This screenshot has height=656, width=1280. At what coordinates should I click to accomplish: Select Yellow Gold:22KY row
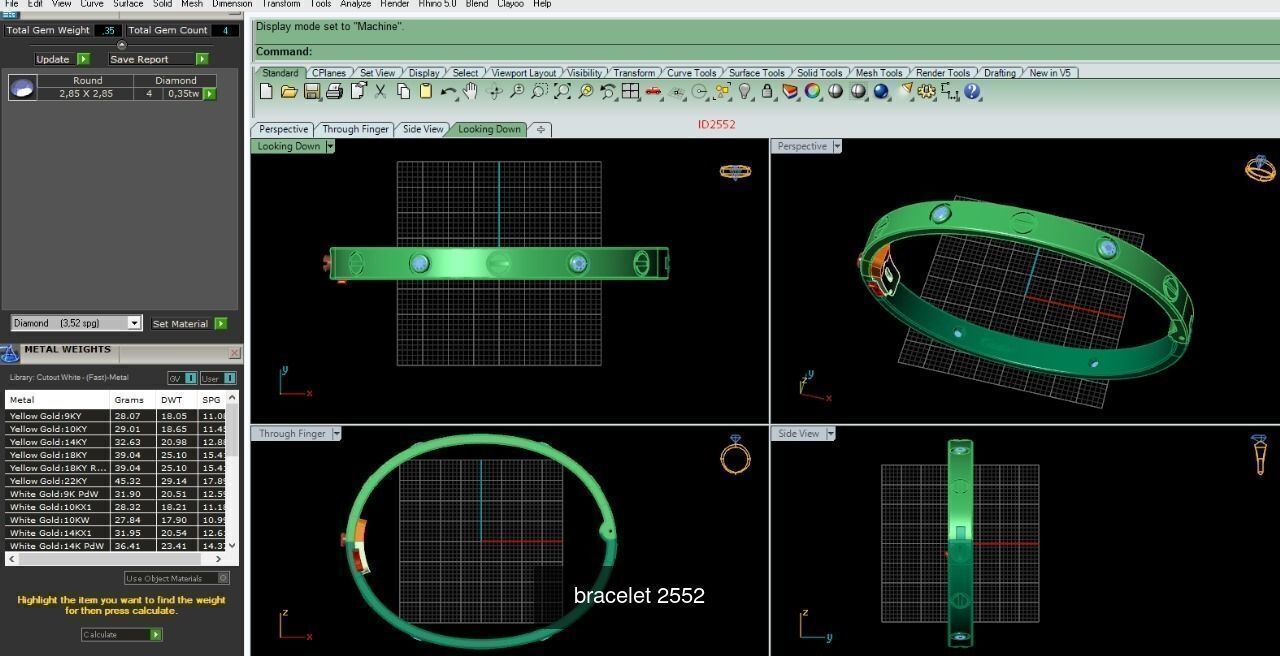coord(116,481)
